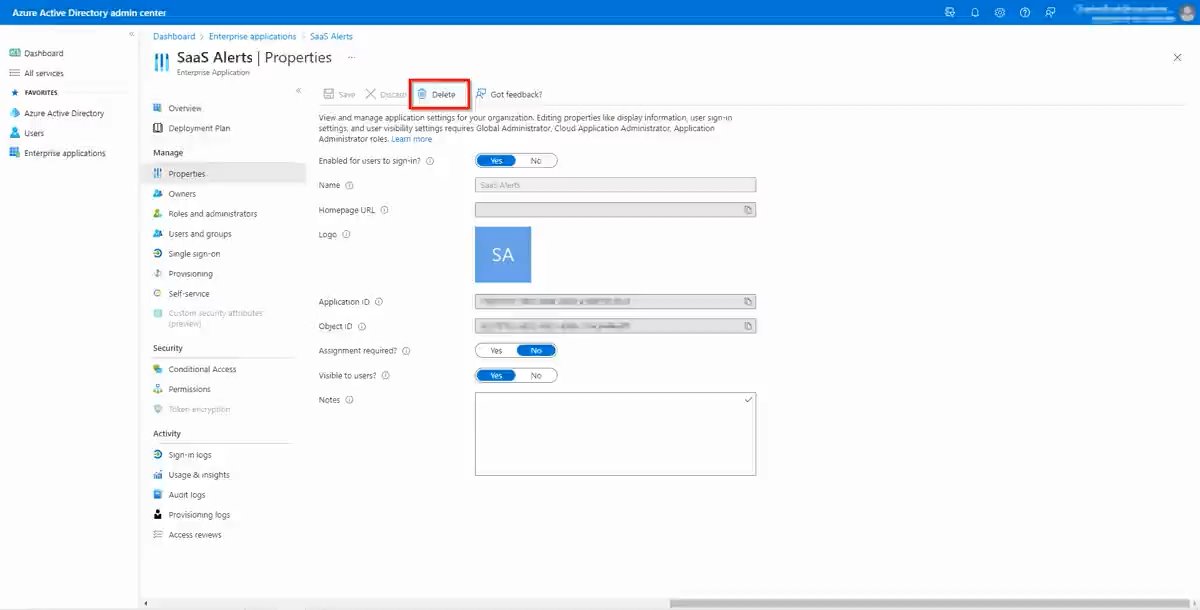The height and width of the screenshot is (610, 1200).
Task: Click Got feedback? in the toolbar
Action: (509, 94)
